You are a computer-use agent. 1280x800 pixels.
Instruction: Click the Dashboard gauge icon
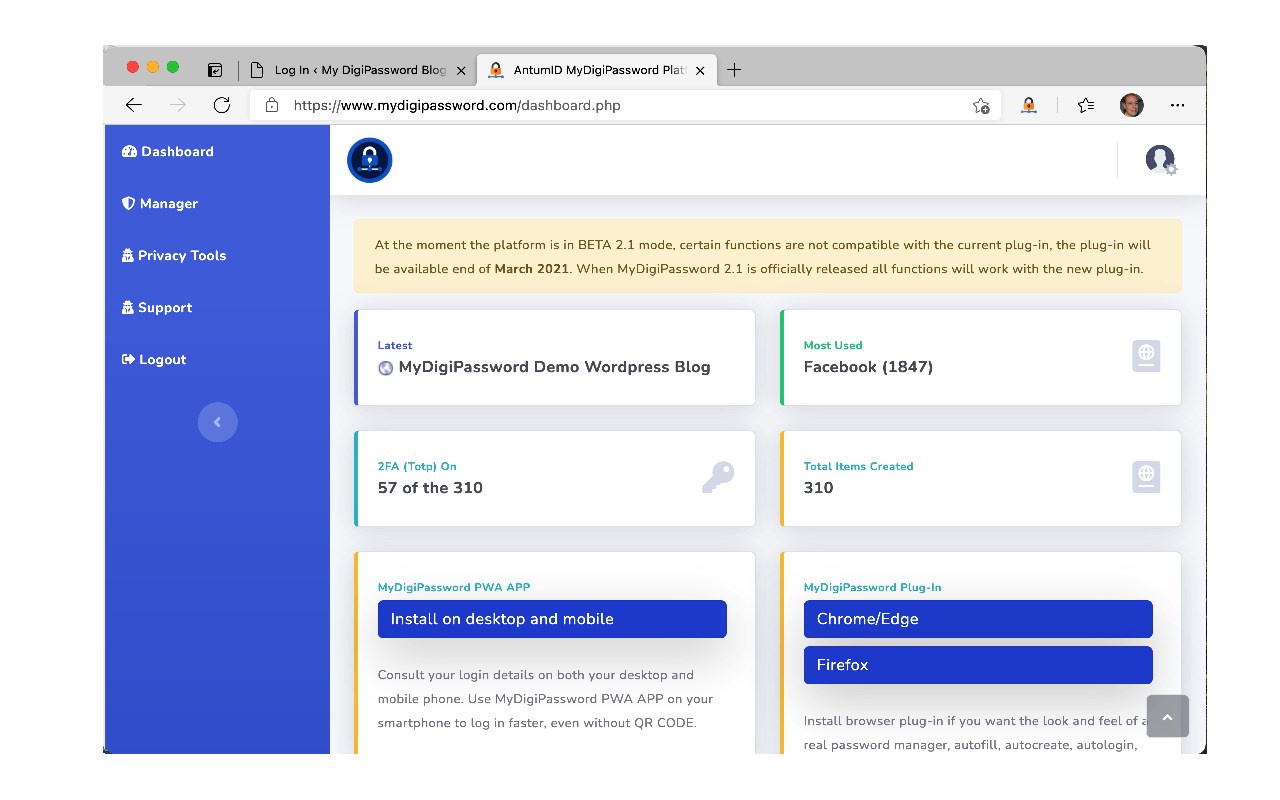click(x=129, y=152)
